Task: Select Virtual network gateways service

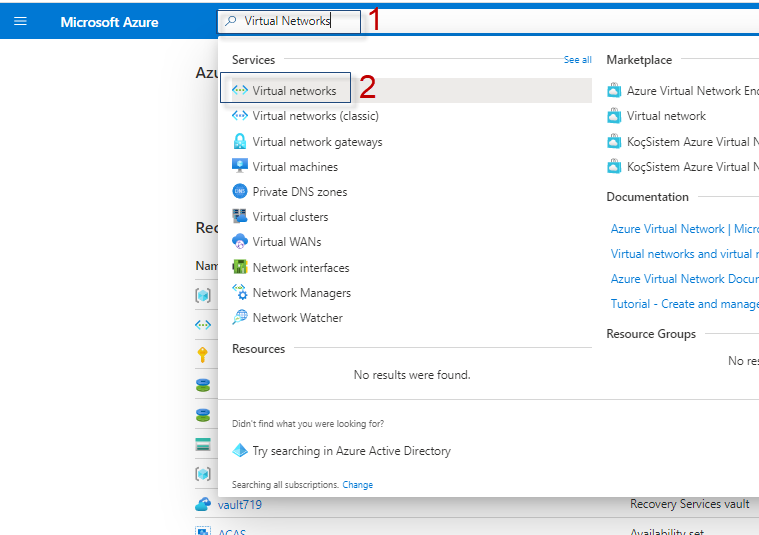Action: [318, 142]
